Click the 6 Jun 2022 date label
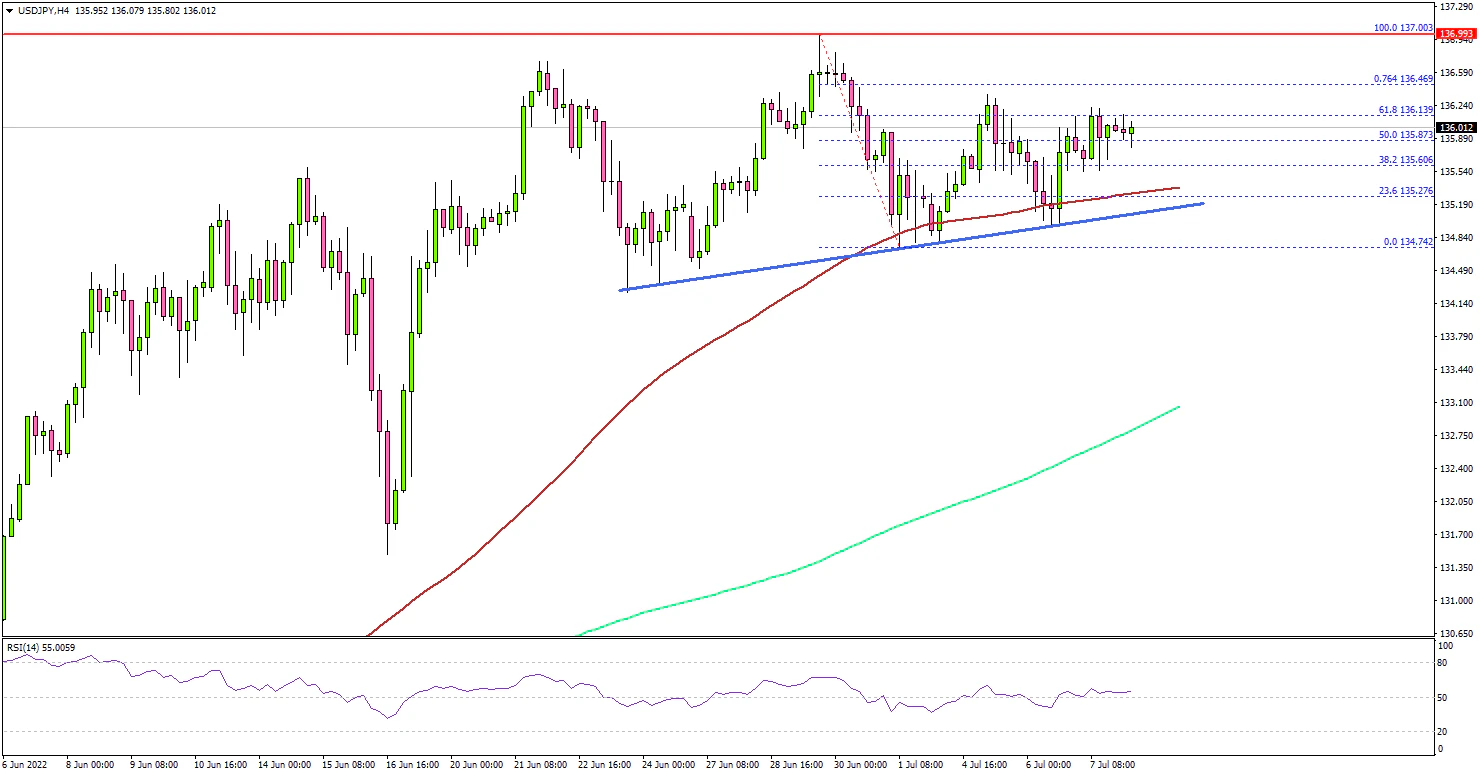 pyautogui.click(x=27, y=764)
